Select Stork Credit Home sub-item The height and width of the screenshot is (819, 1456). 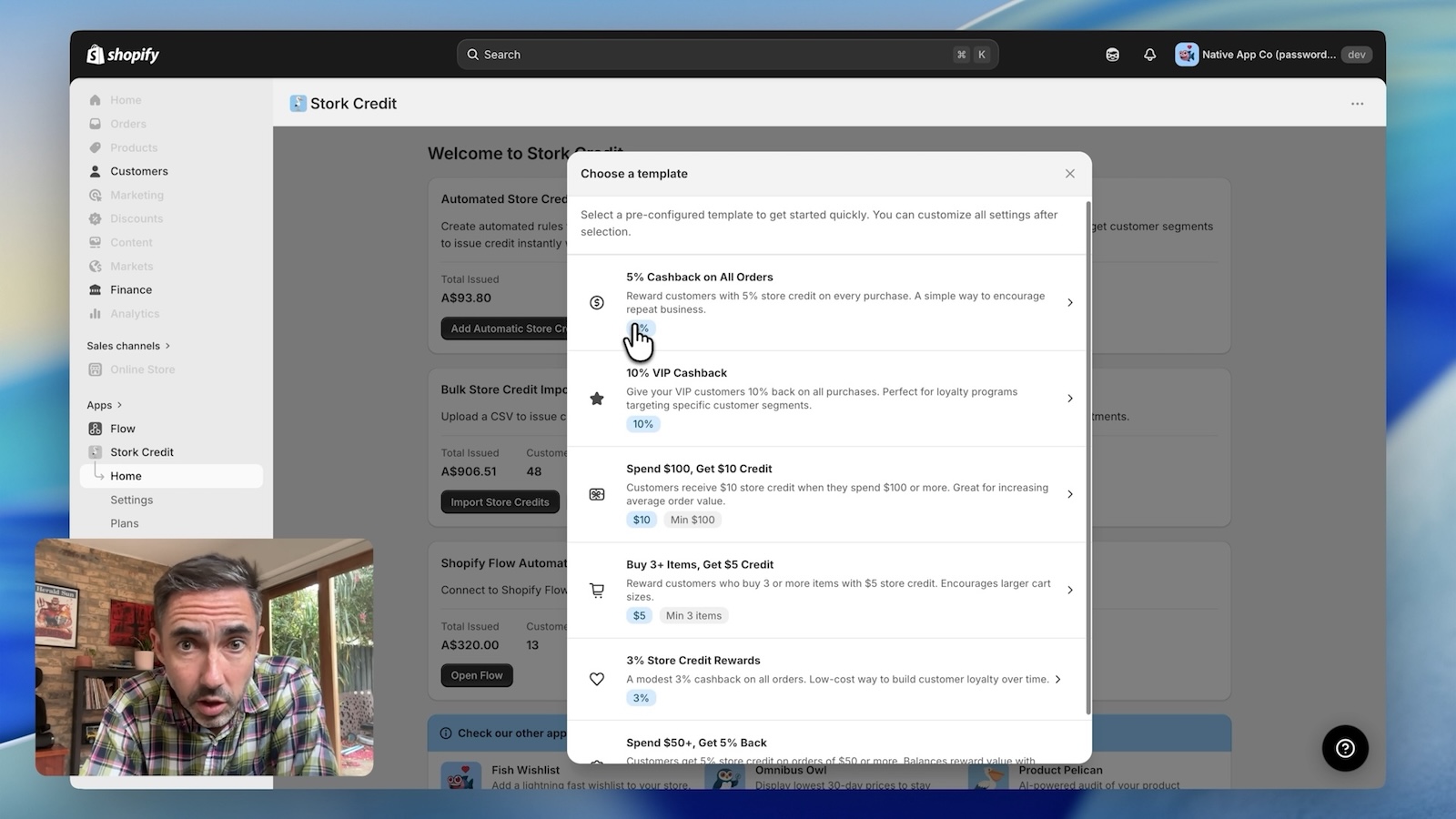(x=172, y=476)
